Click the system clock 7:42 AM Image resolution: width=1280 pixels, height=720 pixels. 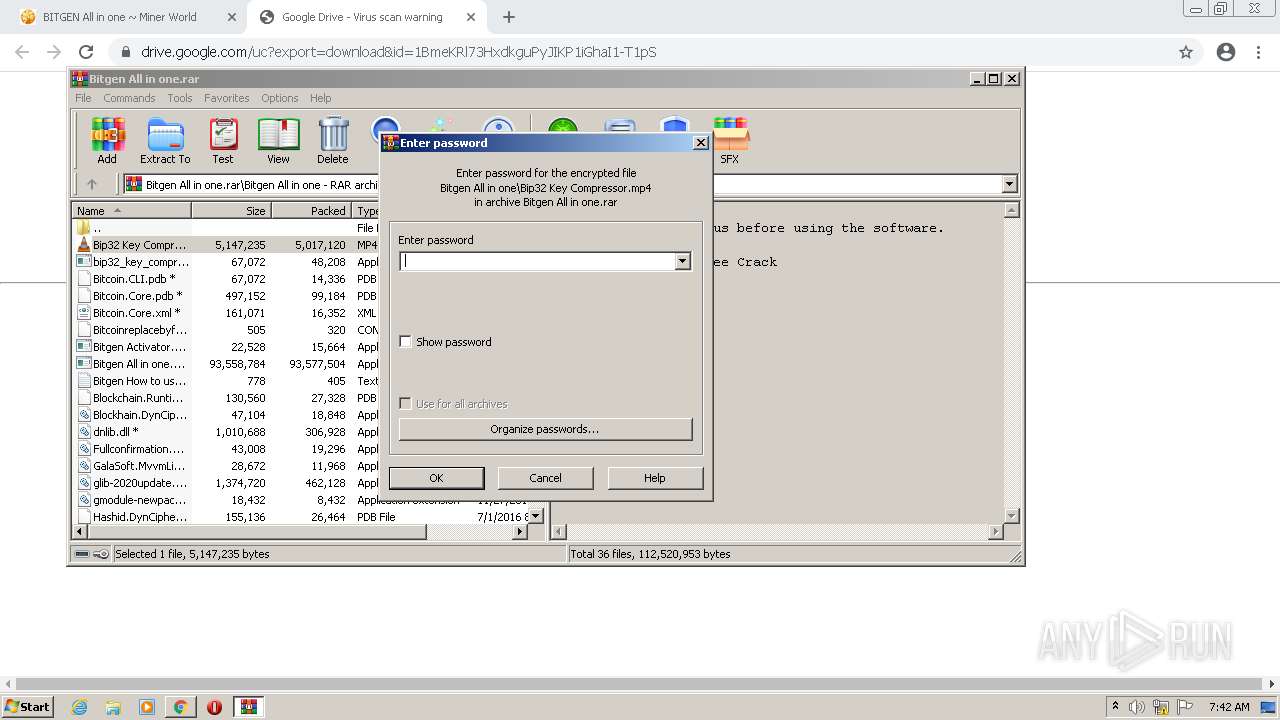[1229, 707]
